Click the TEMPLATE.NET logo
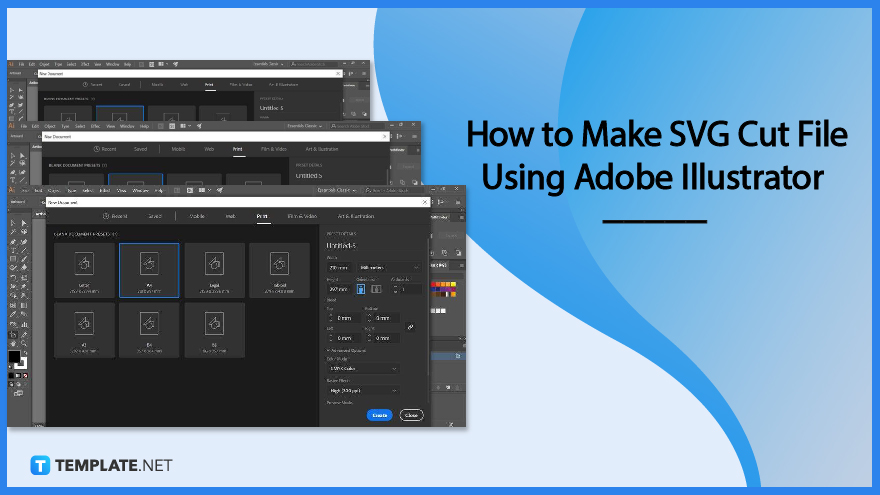The width and height of the screenshot is (880, 495). coord(102,465)
